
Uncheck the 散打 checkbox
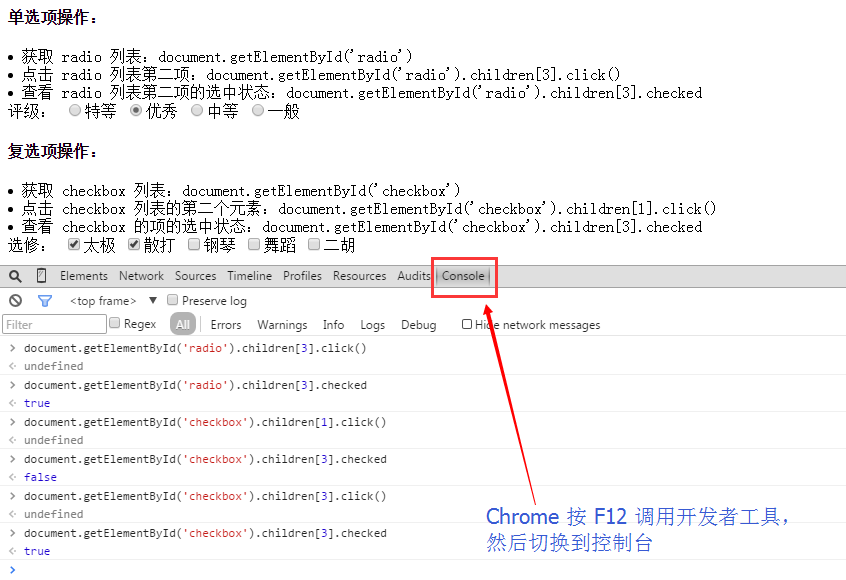tap(134, 244)
